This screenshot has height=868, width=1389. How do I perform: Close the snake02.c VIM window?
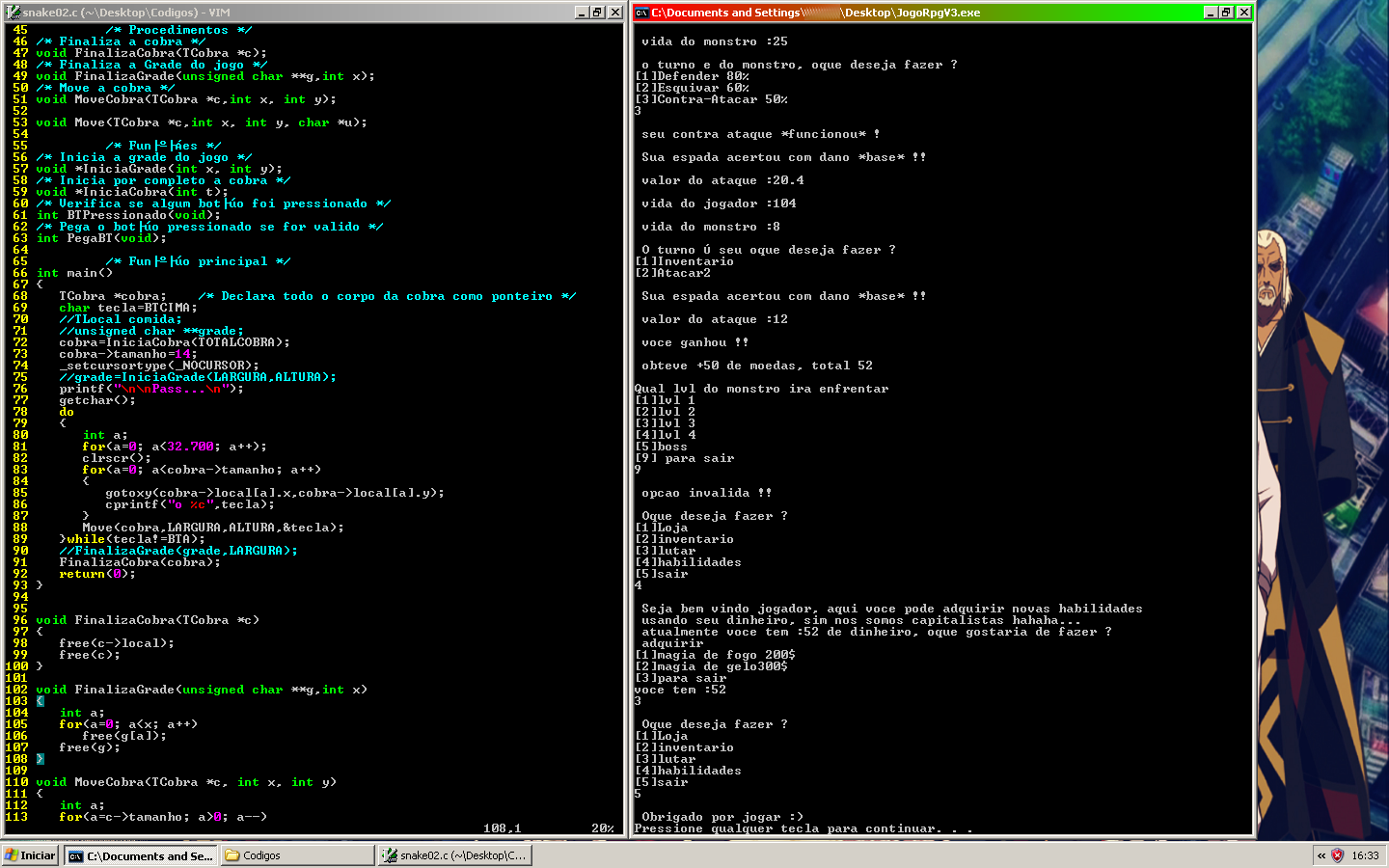[x=614, y=13]
